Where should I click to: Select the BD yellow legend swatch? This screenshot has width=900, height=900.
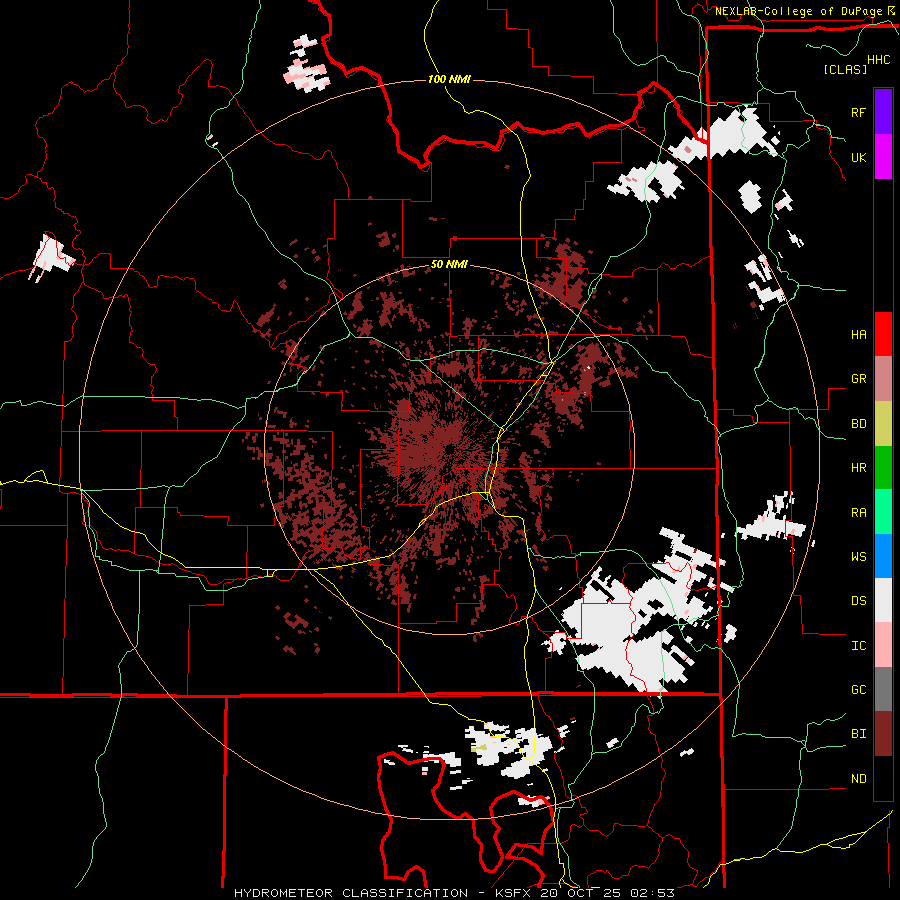tap(883, 424)
